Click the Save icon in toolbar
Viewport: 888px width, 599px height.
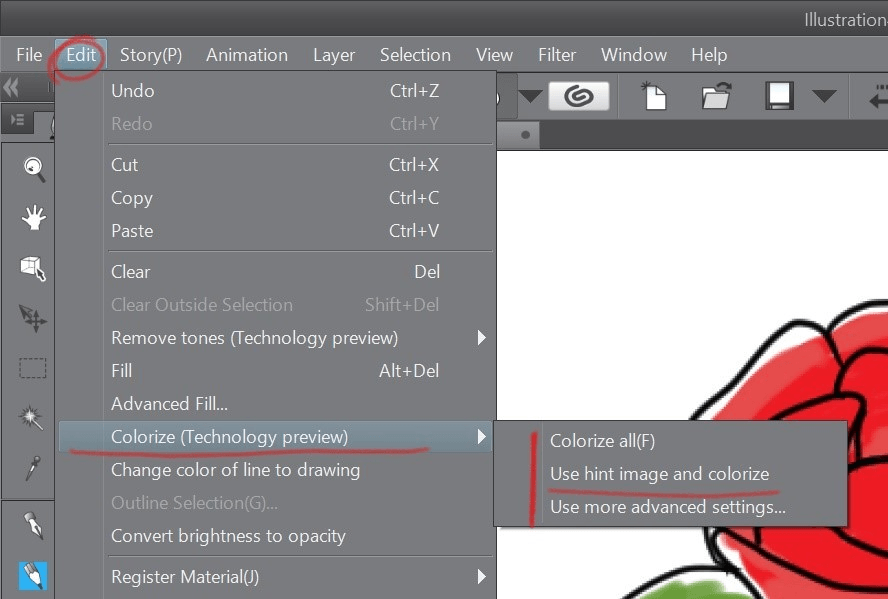(x=779, y=96)
